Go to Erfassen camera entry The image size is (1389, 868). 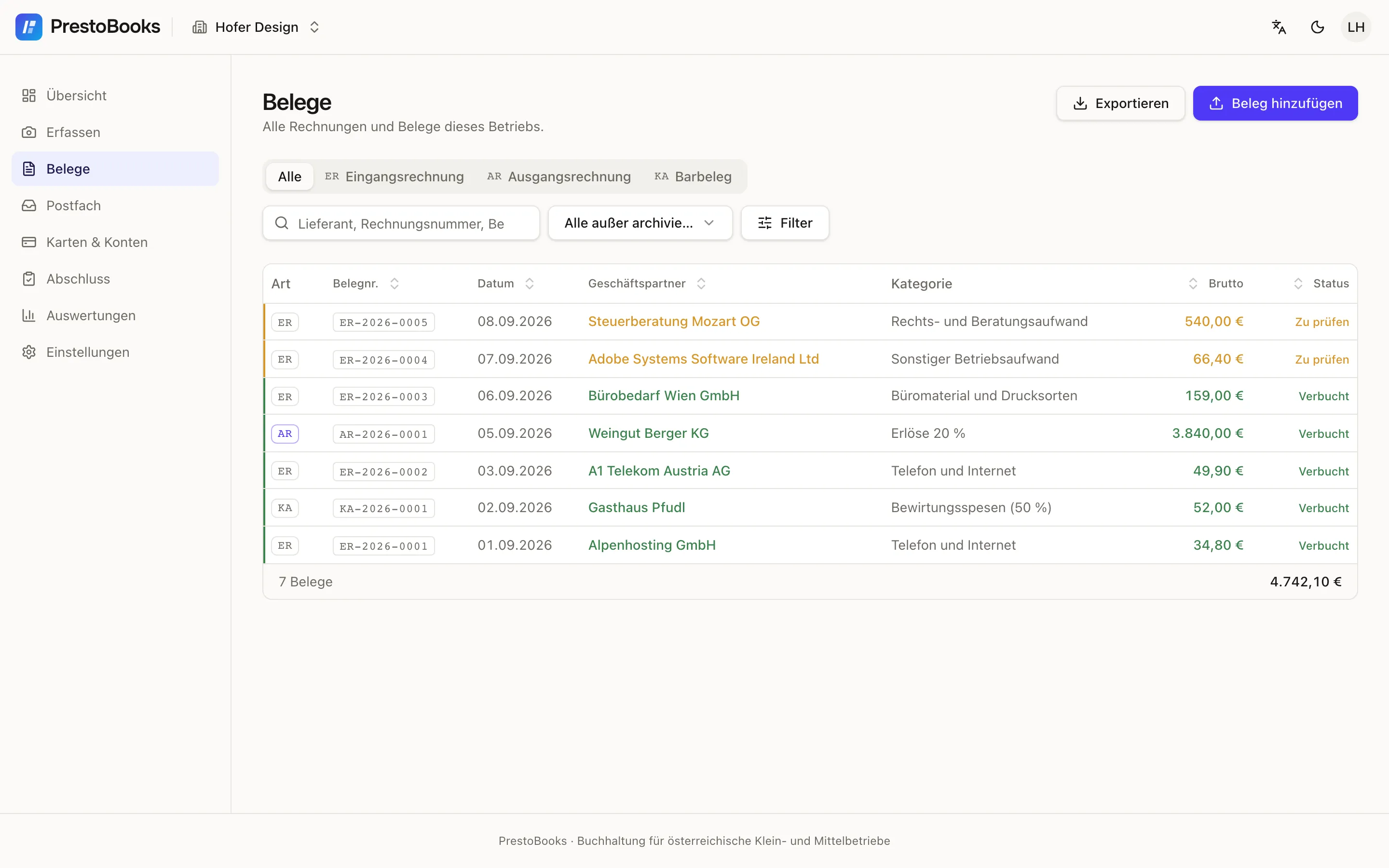115,132
